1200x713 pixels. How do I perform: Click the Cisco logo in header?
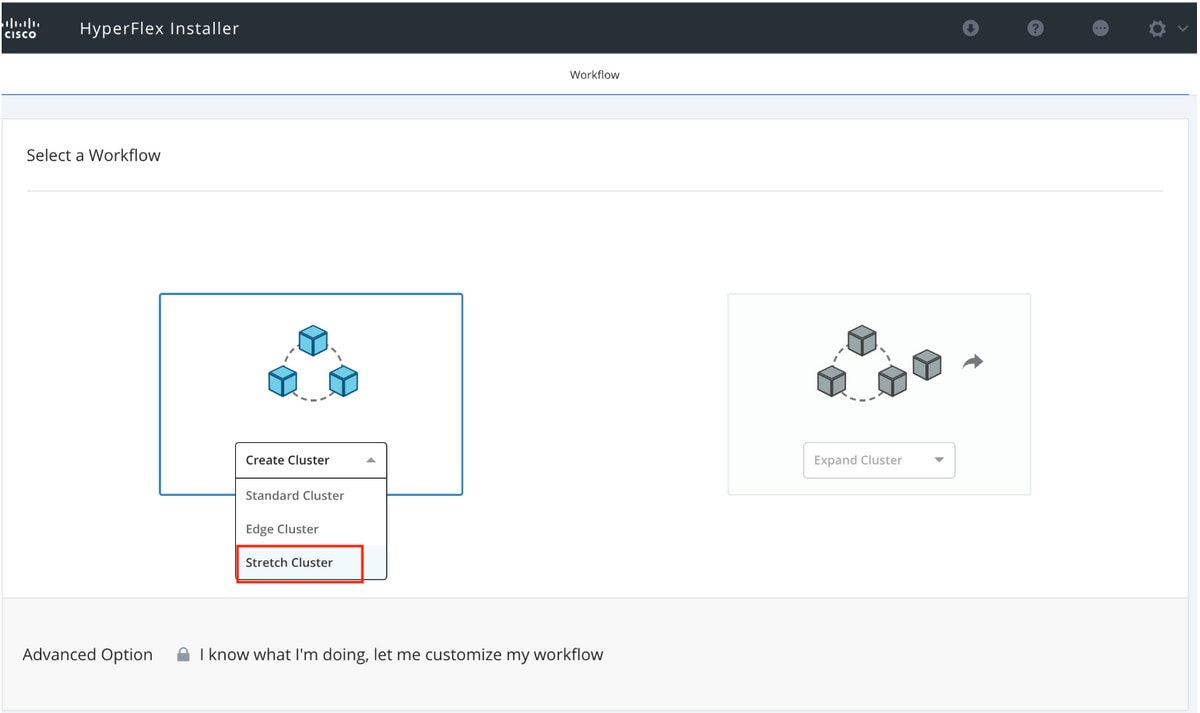[x=20, y=28]
